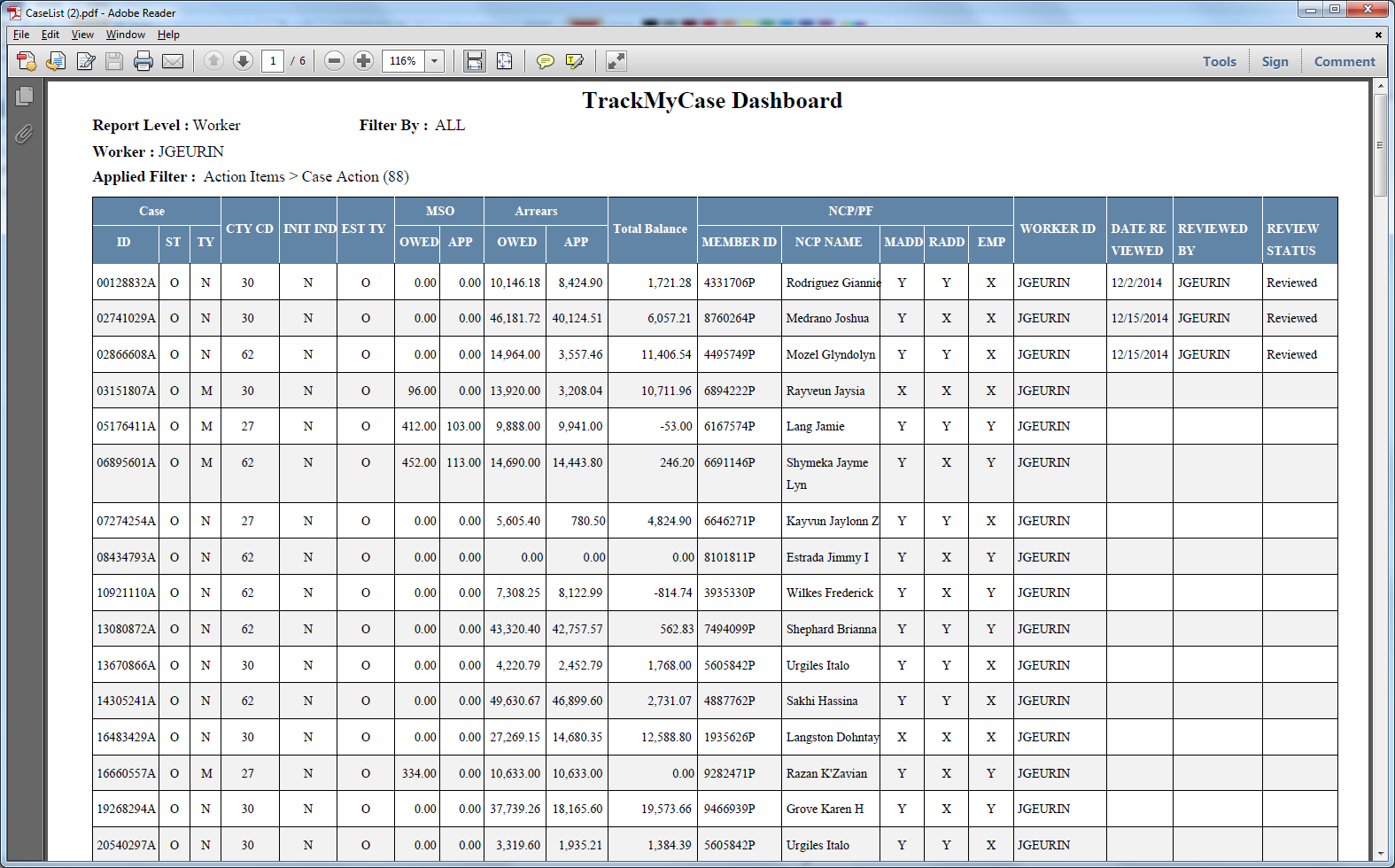Click the send by email envelope icon
The image size is (1395, 868).
point(173,61)
